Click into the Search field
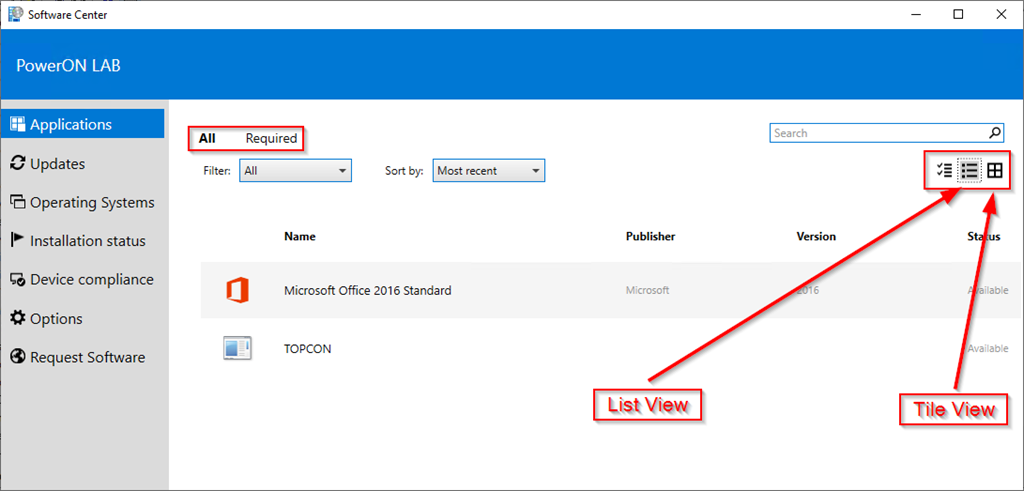This screenshot has width=1024, height=491. (x=878, y=133)
